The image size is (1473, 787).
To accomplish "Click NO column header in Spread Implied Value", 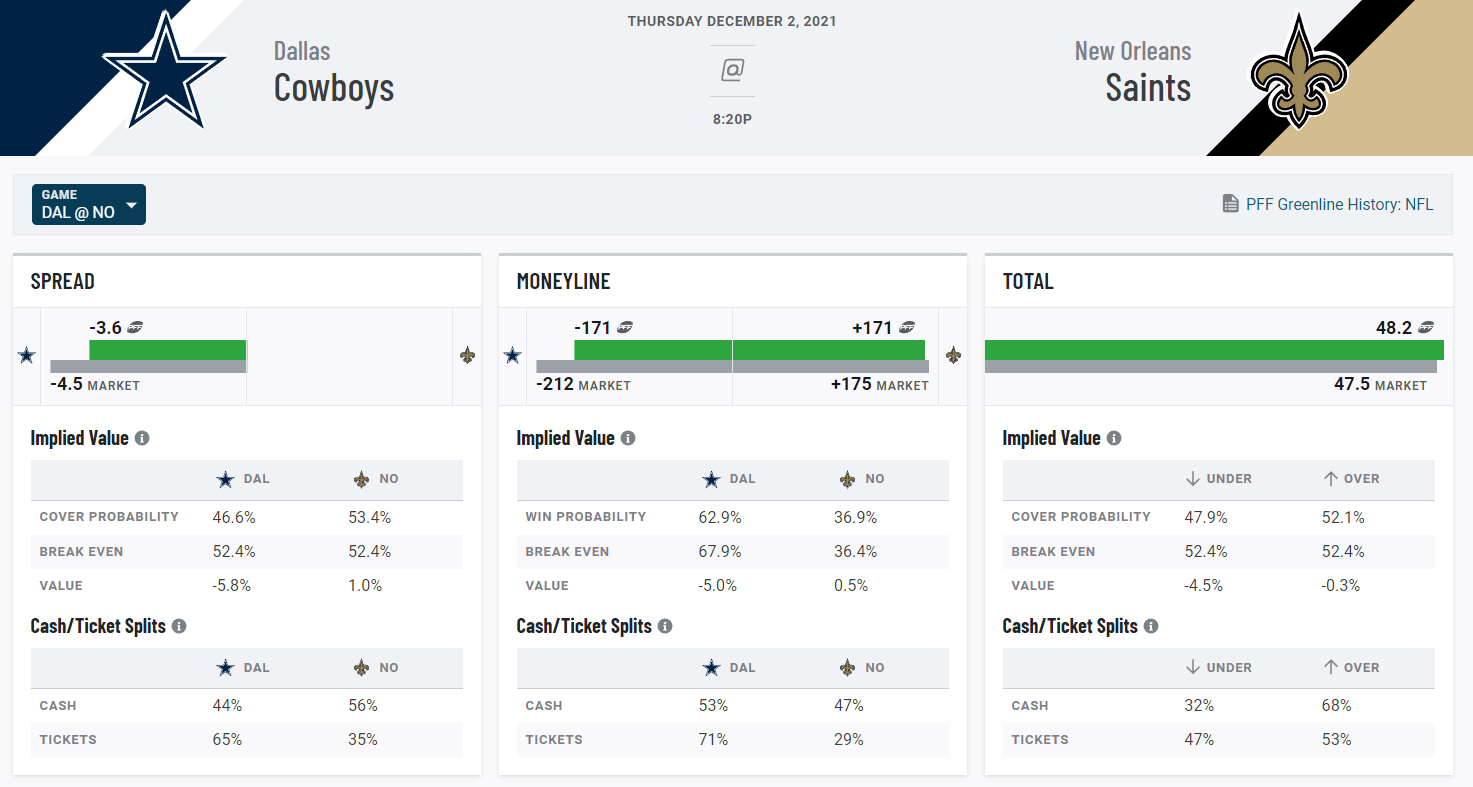I will click(x=376, y=479).
